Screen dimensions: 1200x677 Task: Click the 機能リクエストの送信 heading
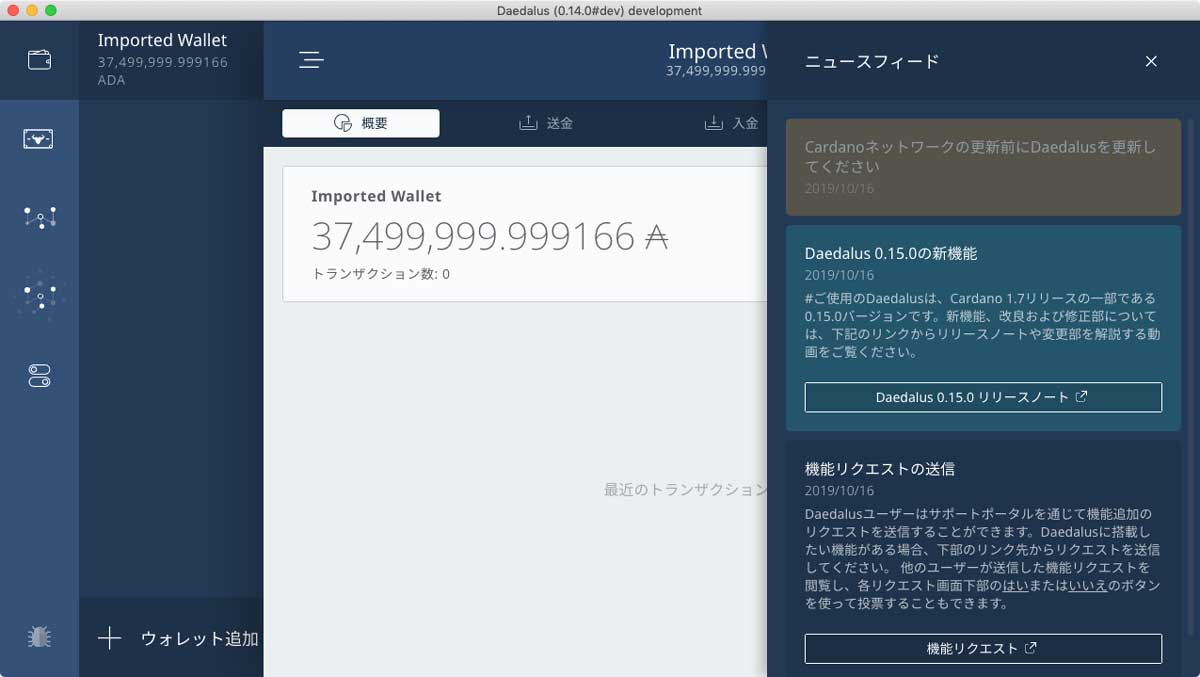point(880,469)
